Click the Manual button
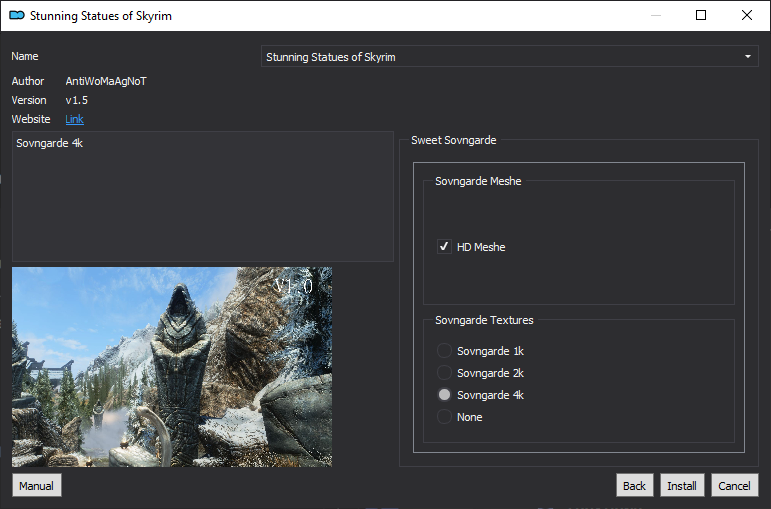Viewport: 771px width, 509px height. tap(36, 485)
